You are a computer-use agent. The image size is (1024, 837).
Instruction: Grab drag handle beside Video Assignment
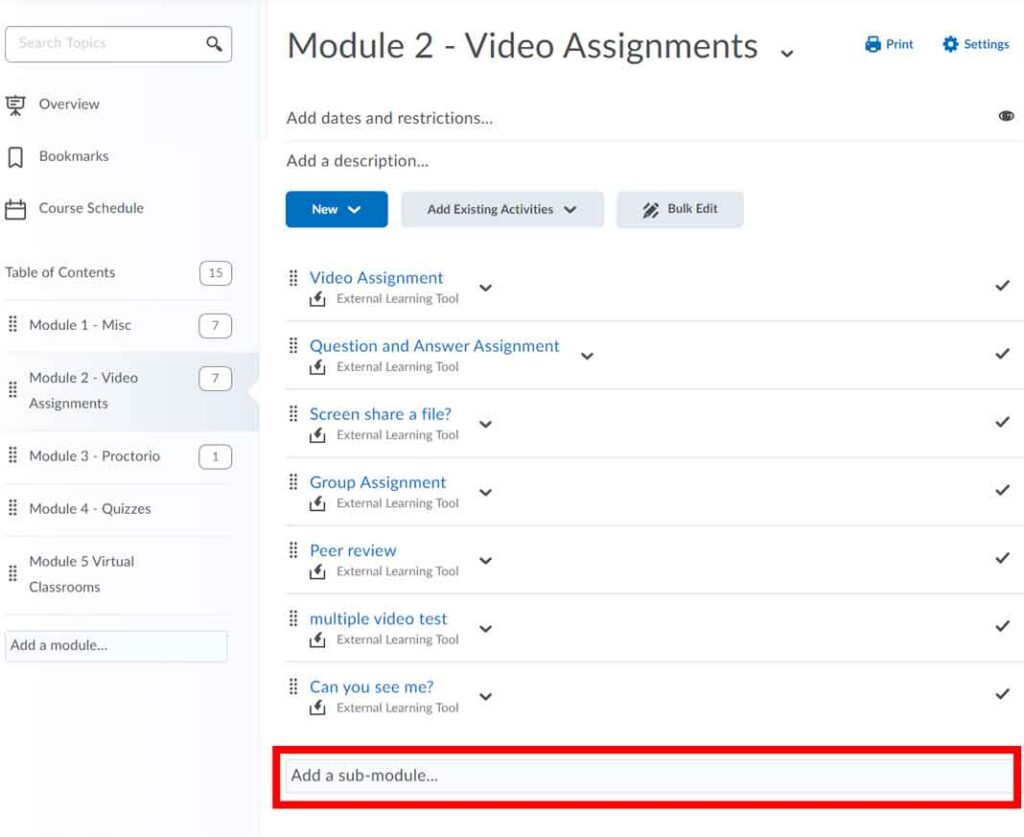pos(293,277)
